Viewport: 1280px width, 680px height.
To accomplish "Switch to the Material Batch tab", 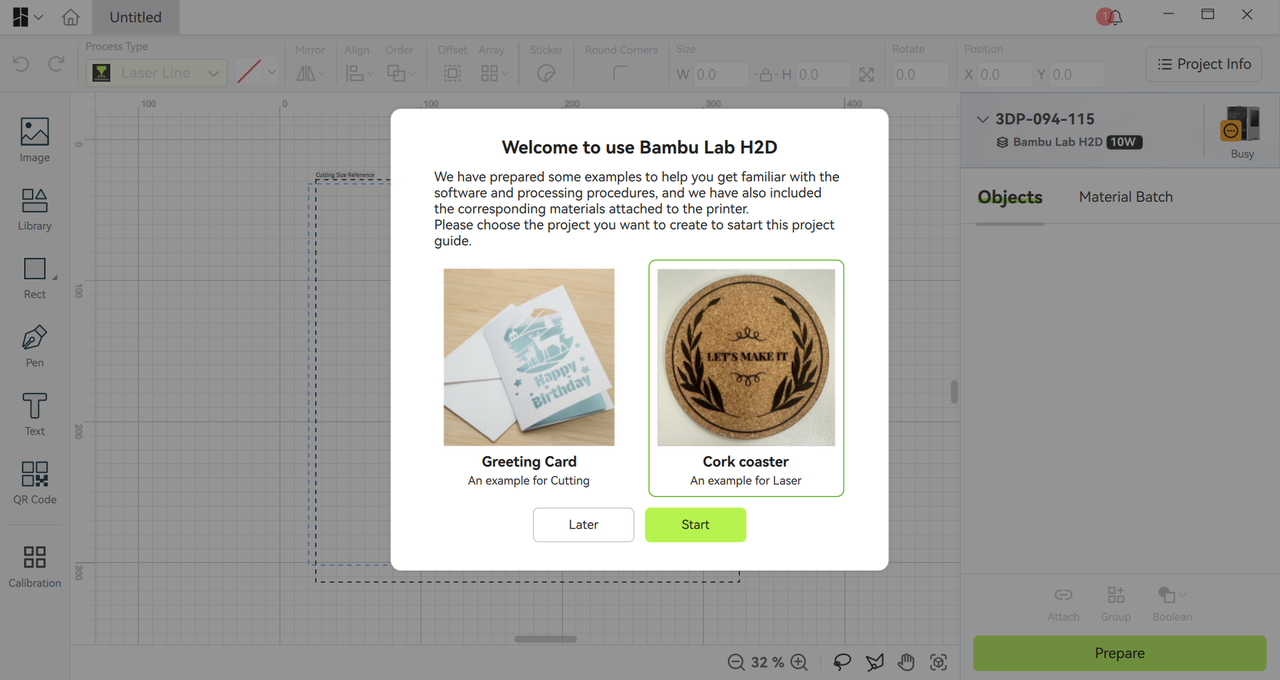I will pos(1126,197).
